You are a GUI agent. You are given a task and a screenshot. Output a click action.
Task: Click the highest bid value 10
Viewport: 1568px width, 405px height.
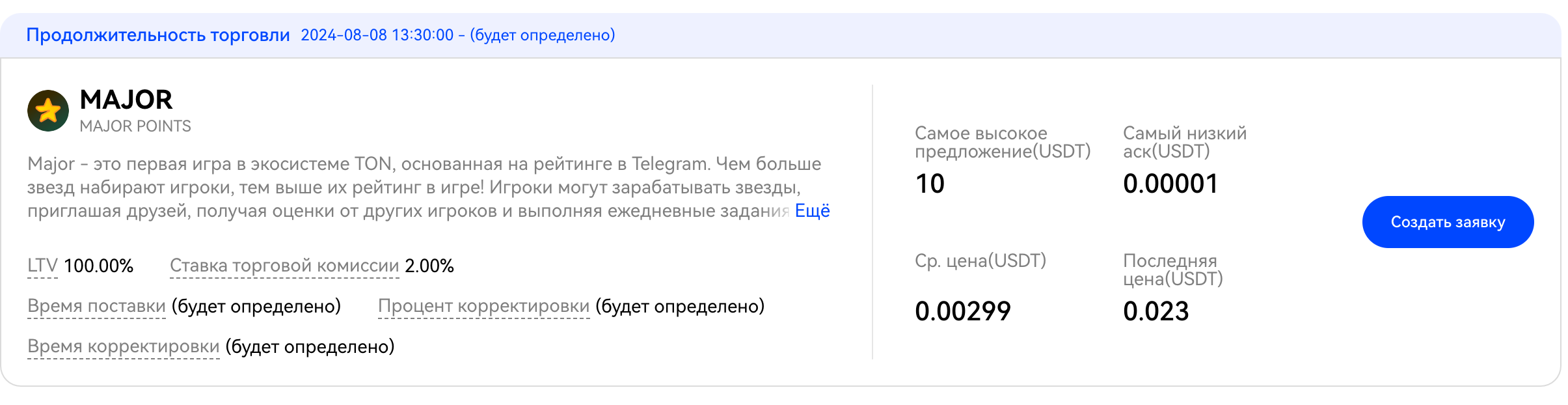930,184
